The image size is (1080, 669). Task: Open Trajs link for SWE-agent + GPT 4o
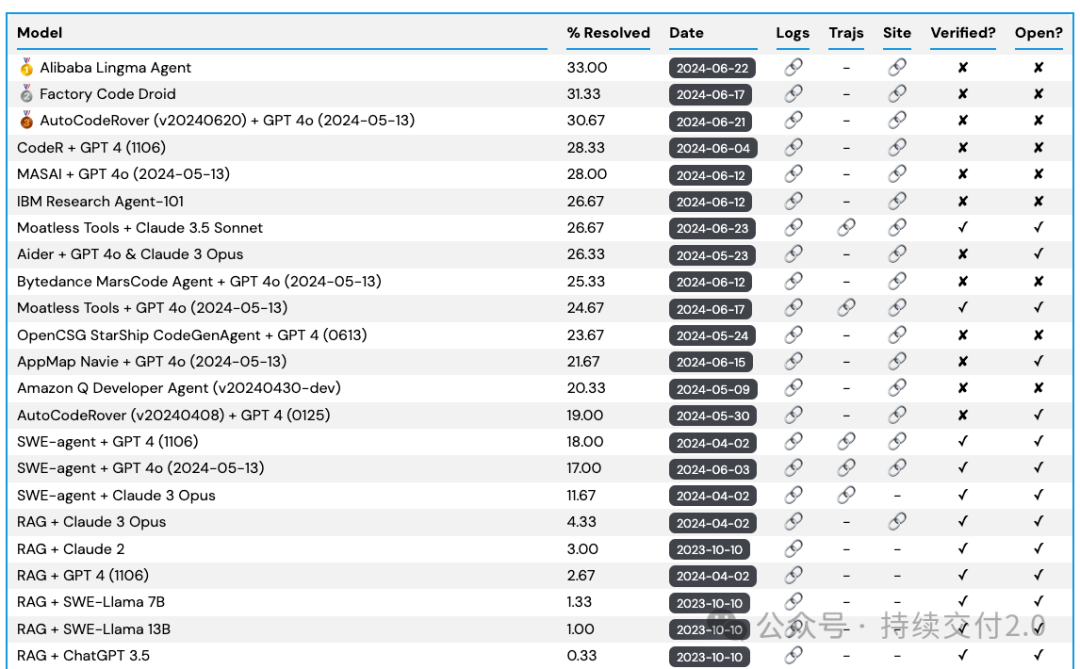(x=847, y=468)
